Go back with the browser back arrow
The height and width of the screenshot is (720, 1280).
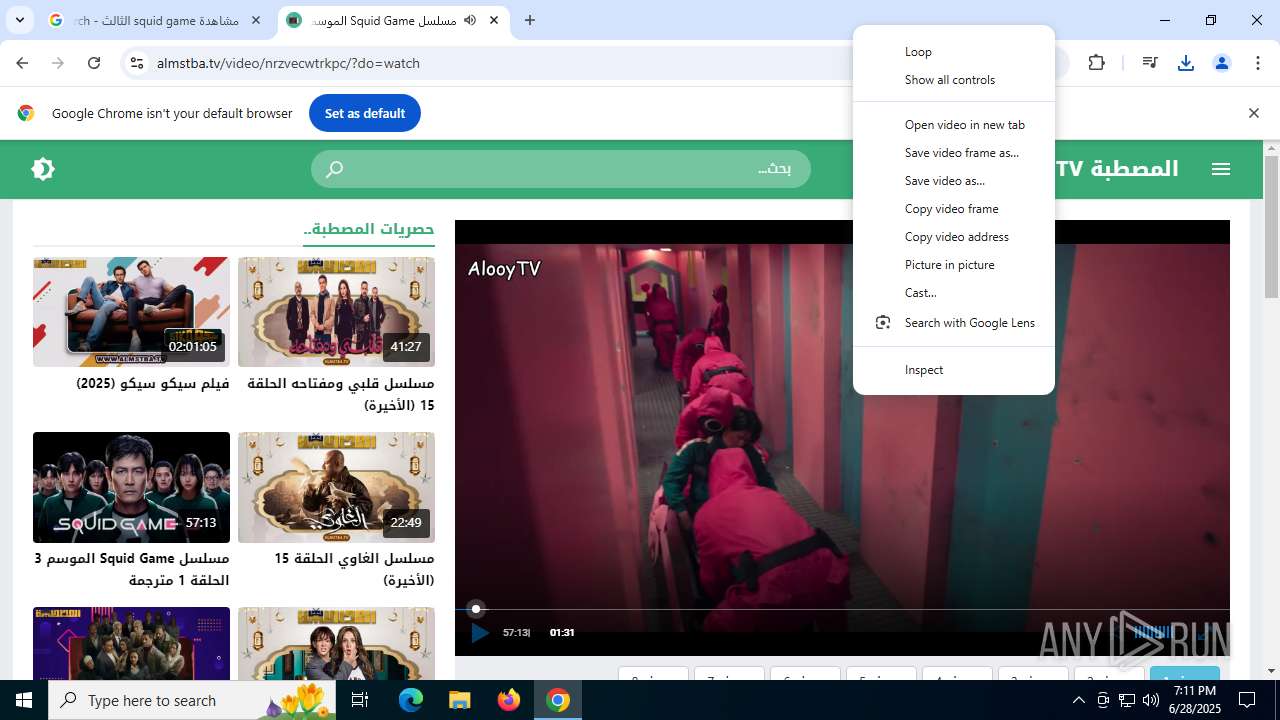click(x=22, y=63)
